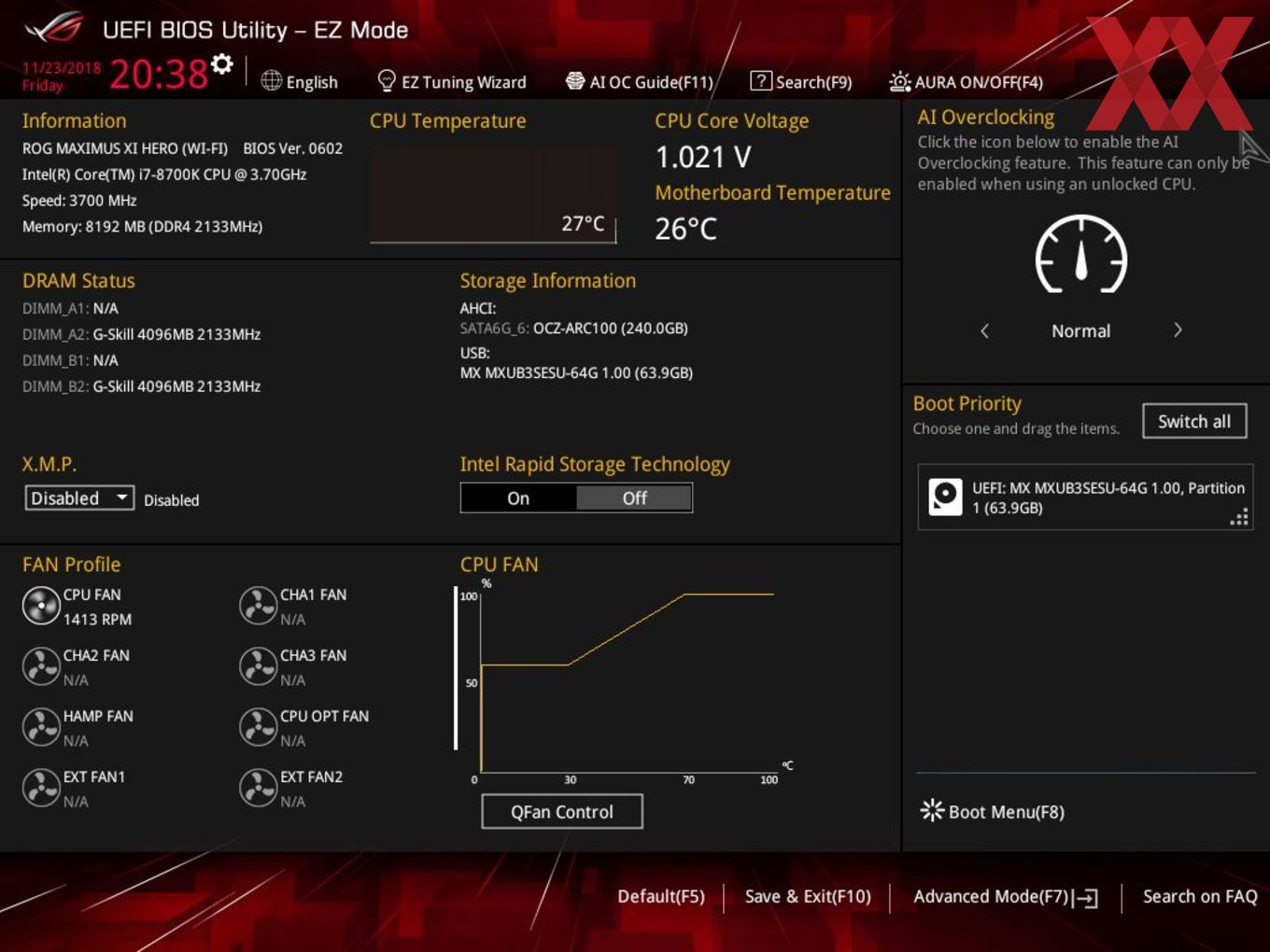Click the MX MXUB3SESU-64G USB storage entry
This screenshot has height=952, width=1270.
pos(576,372)
